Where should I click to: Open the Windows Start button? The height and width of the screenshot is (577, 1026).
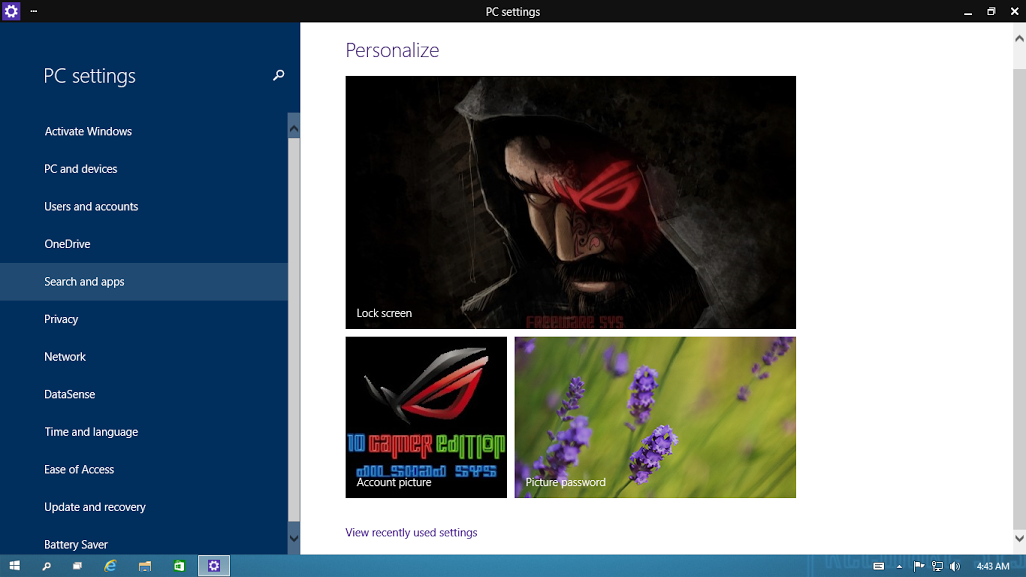[14, 566]
